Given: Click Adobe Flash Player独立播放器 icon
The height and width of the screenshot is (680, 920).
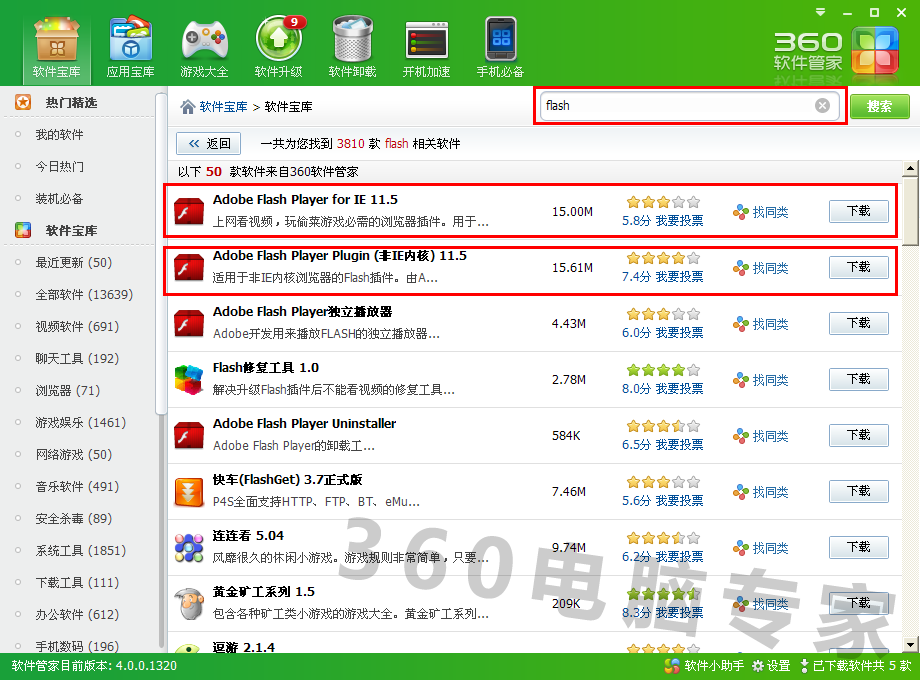Looking at the screenshot, I should [188, 324].
